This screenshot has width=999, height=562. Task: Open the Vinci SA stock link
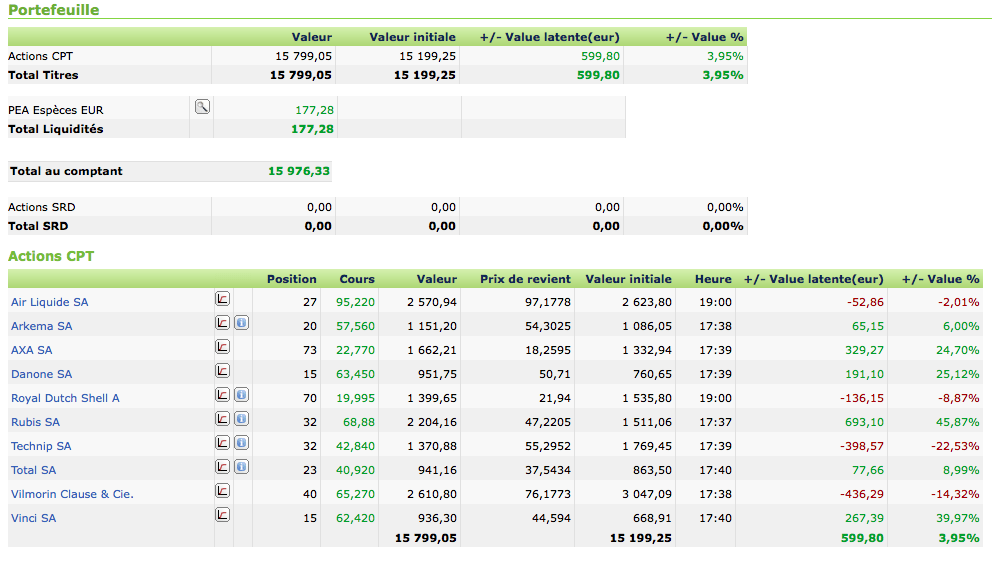coord(33,518)
